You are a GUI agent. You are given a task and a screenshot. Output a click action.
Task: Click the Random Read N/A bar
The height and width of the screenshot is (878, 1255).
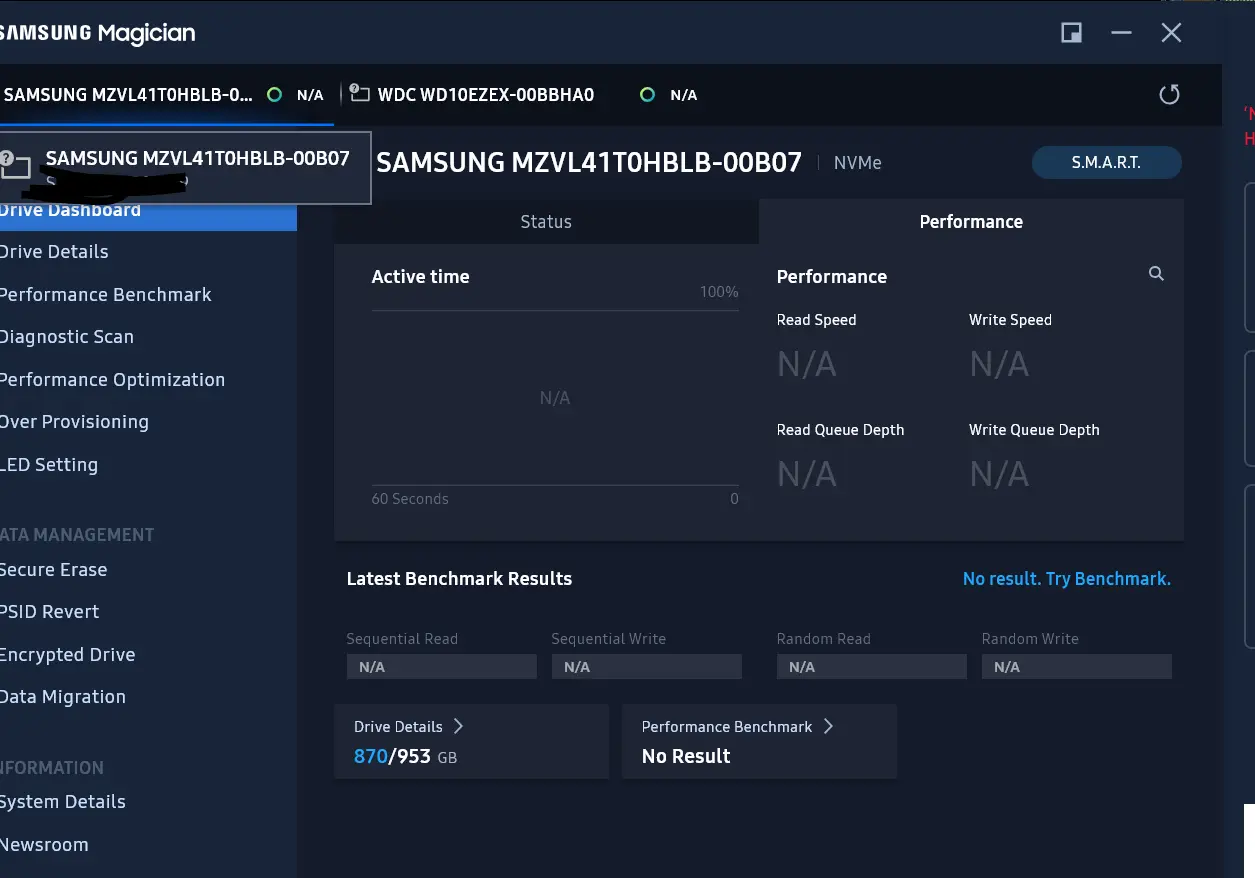(872, 667)
